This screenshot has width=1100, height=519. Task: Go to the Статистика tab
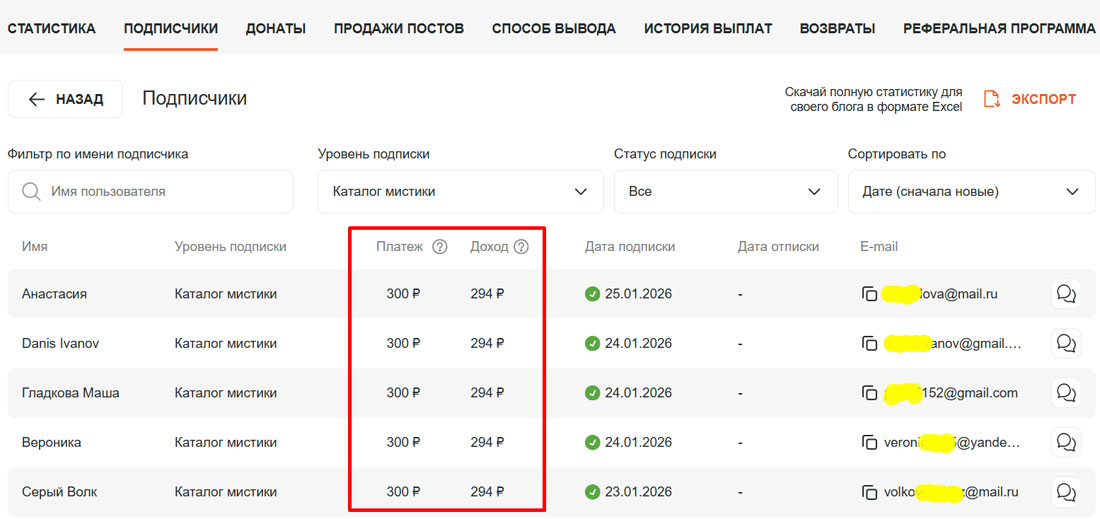coord(51,28)
